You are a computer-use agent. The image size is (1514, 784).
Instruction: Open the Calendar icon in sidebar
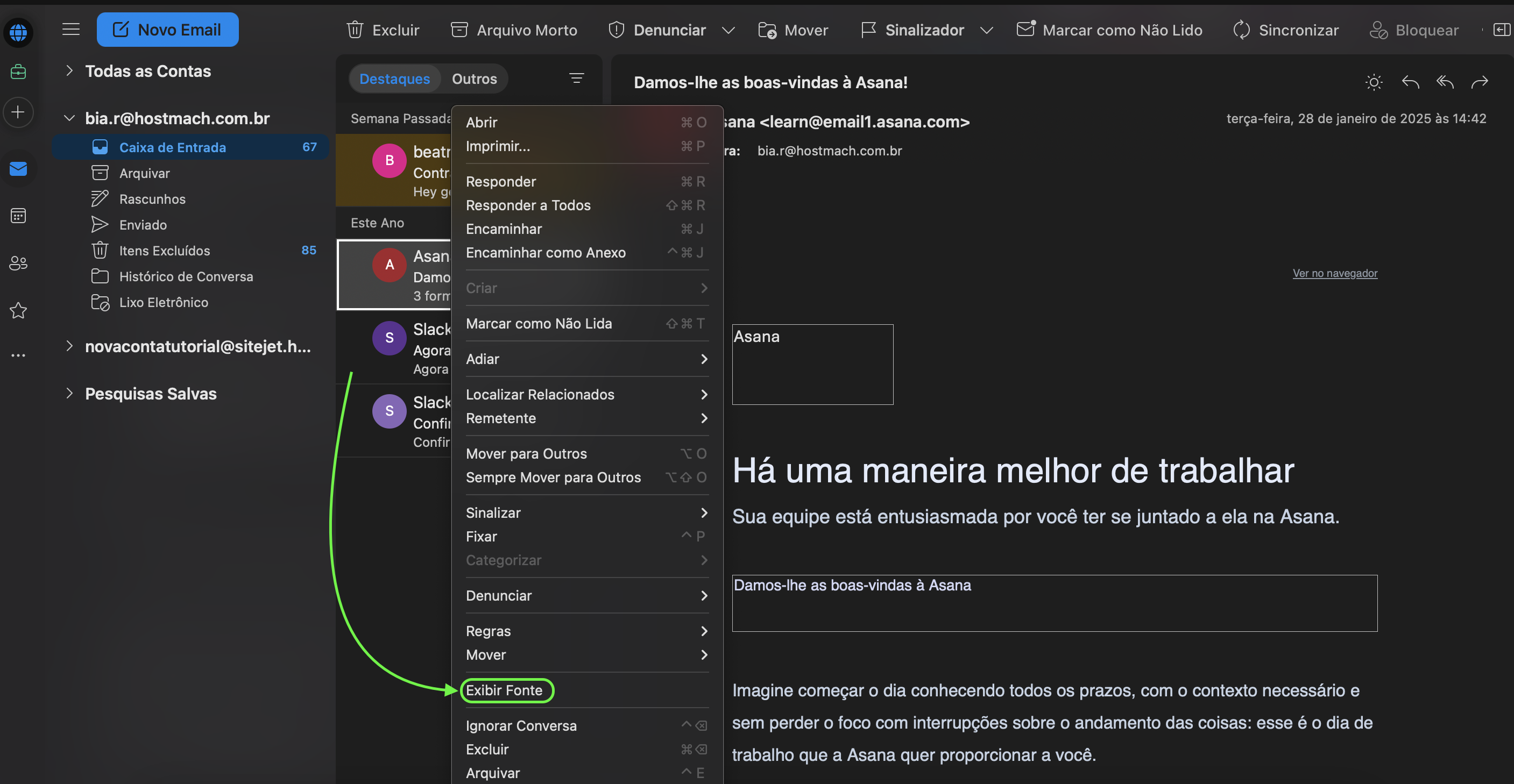[x=18, y=216]
